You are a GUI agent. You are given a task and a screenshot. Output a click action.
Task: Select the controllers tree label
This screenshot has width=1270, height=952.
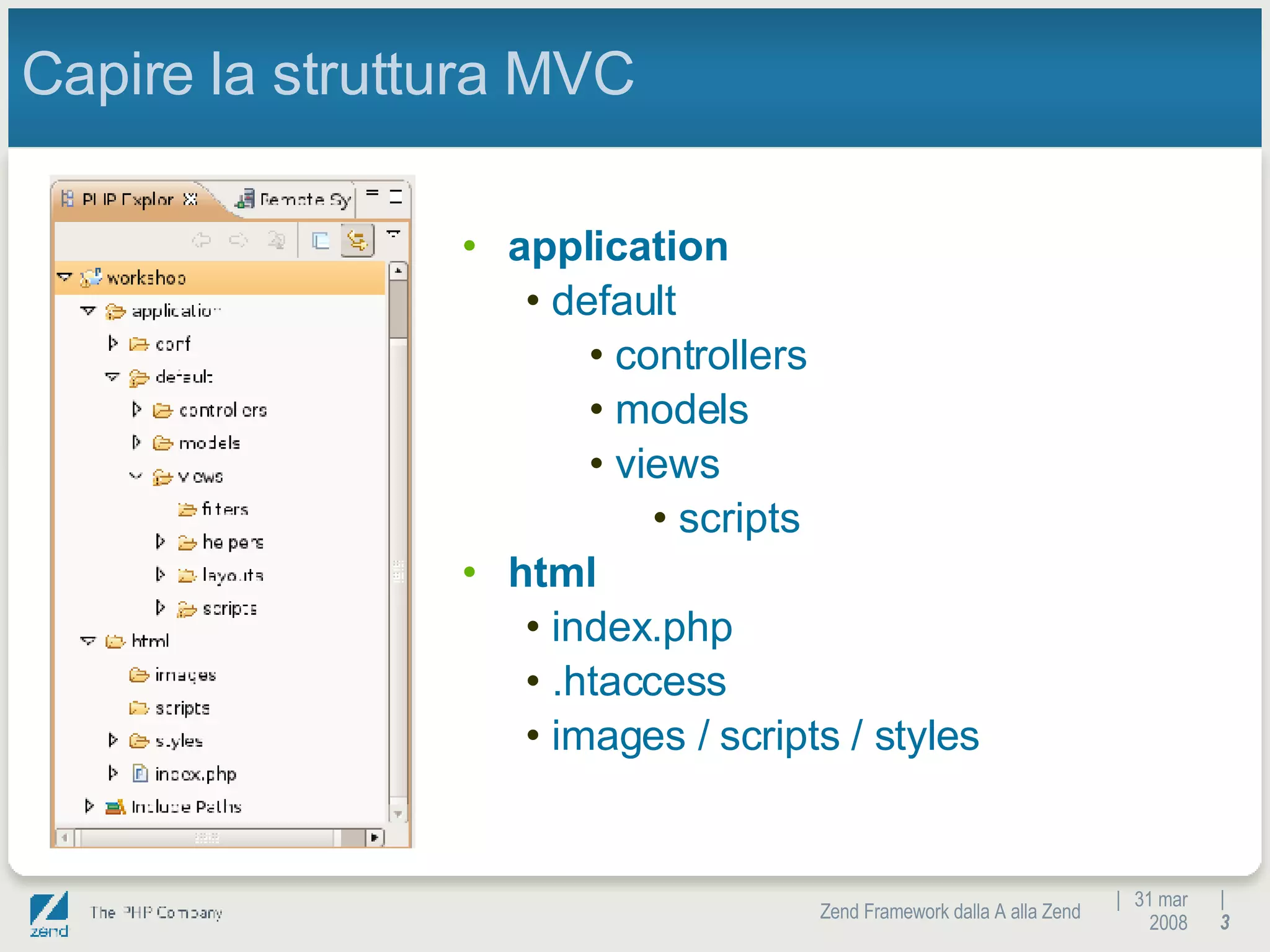pyautogui.click(x=223, y=410)
